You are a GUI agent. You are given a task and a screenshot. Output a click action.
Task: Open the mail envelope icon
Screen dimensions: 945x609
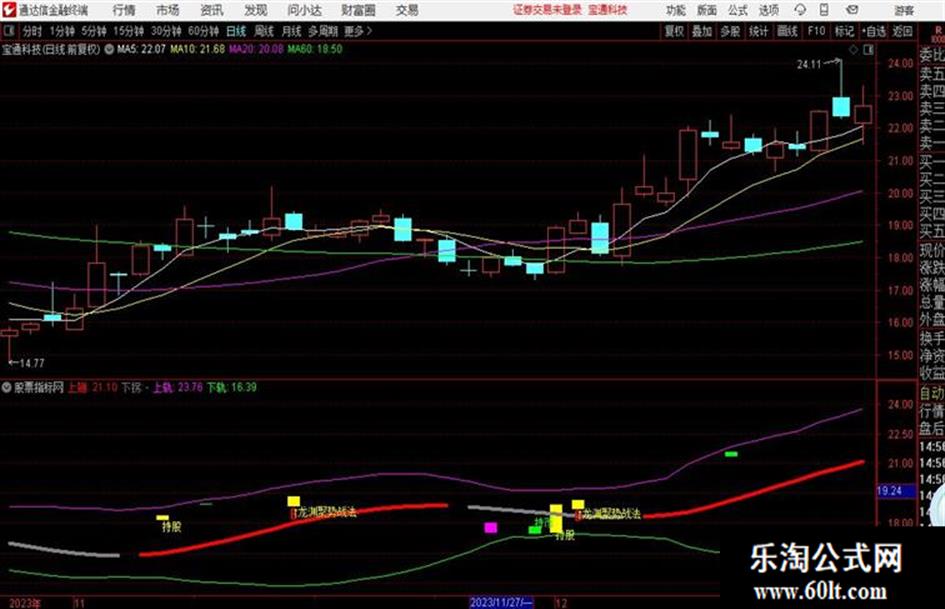(852, 10)
